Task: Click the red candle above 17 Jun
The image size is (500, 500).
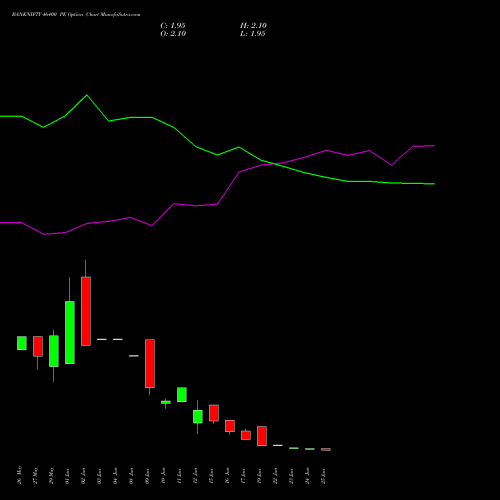Action: pyautogui.click(x=246, y=435)
